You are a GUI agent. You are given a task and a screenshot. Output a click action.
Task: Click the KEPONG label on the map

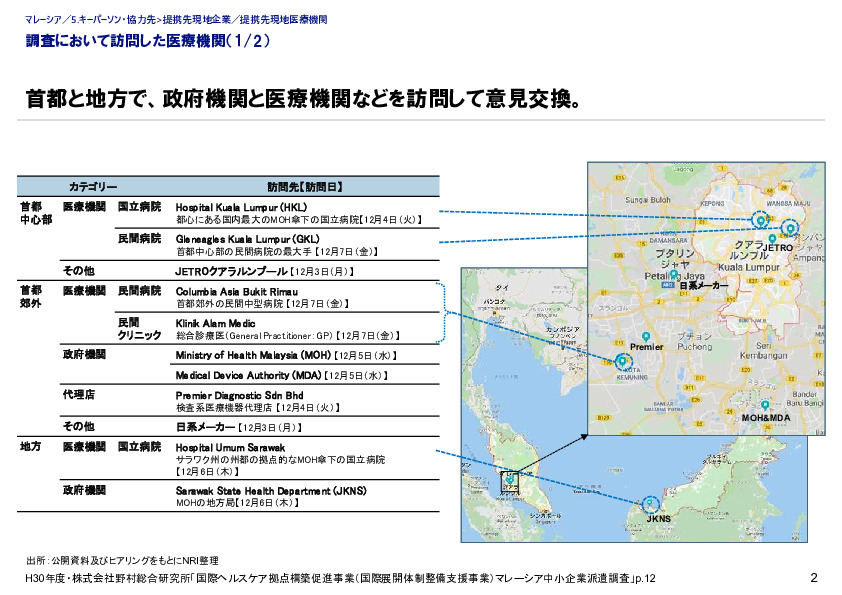click(712, 204)
